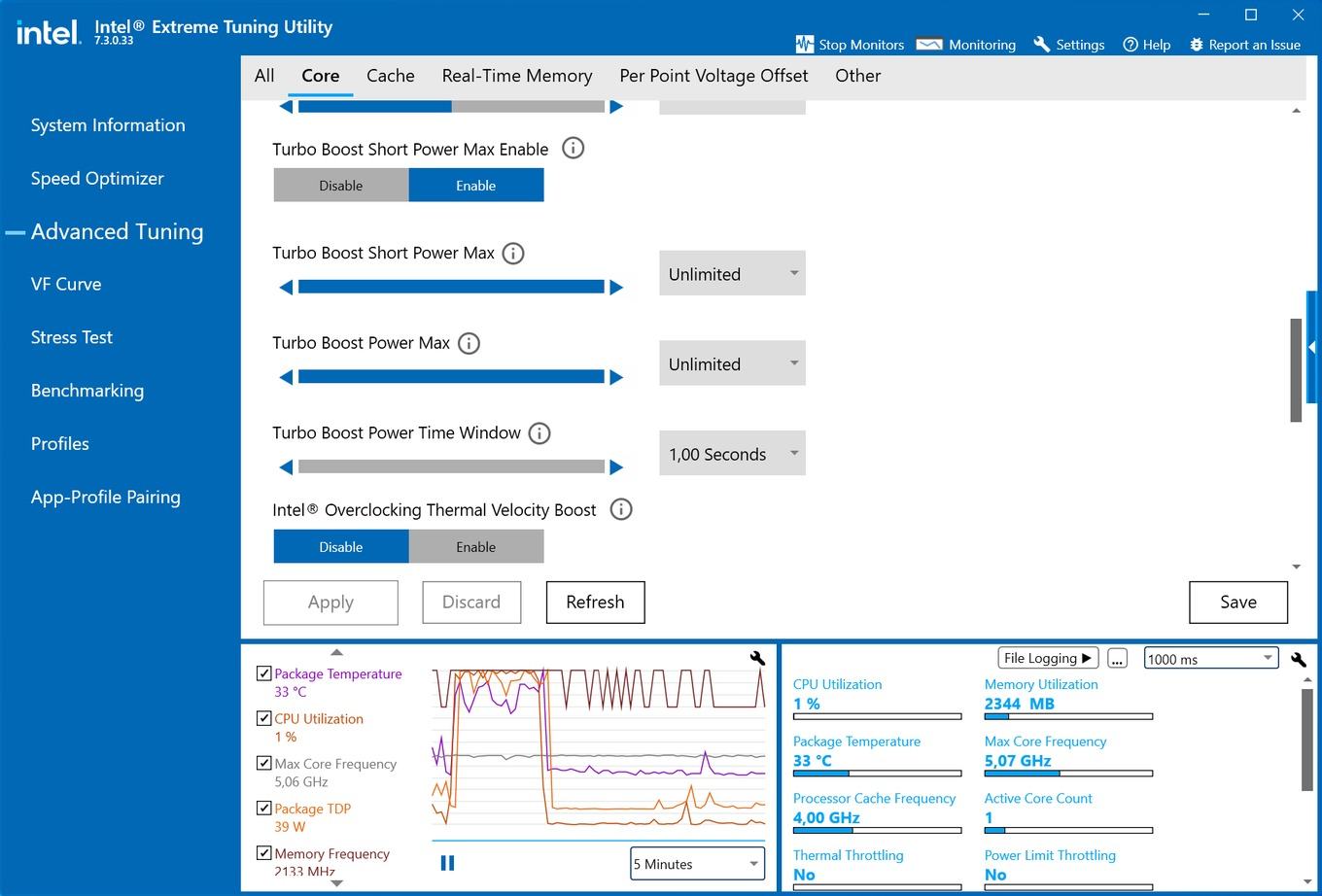Decrease Turbo Boost Power Max with left arrow

click(x=286, y=377)
